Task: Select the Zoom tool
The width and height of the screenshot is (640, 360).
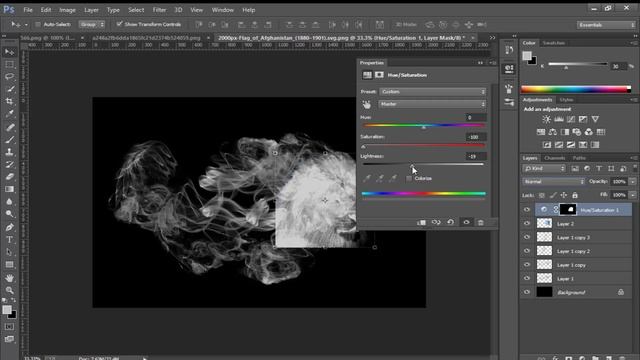Action: 9,290
